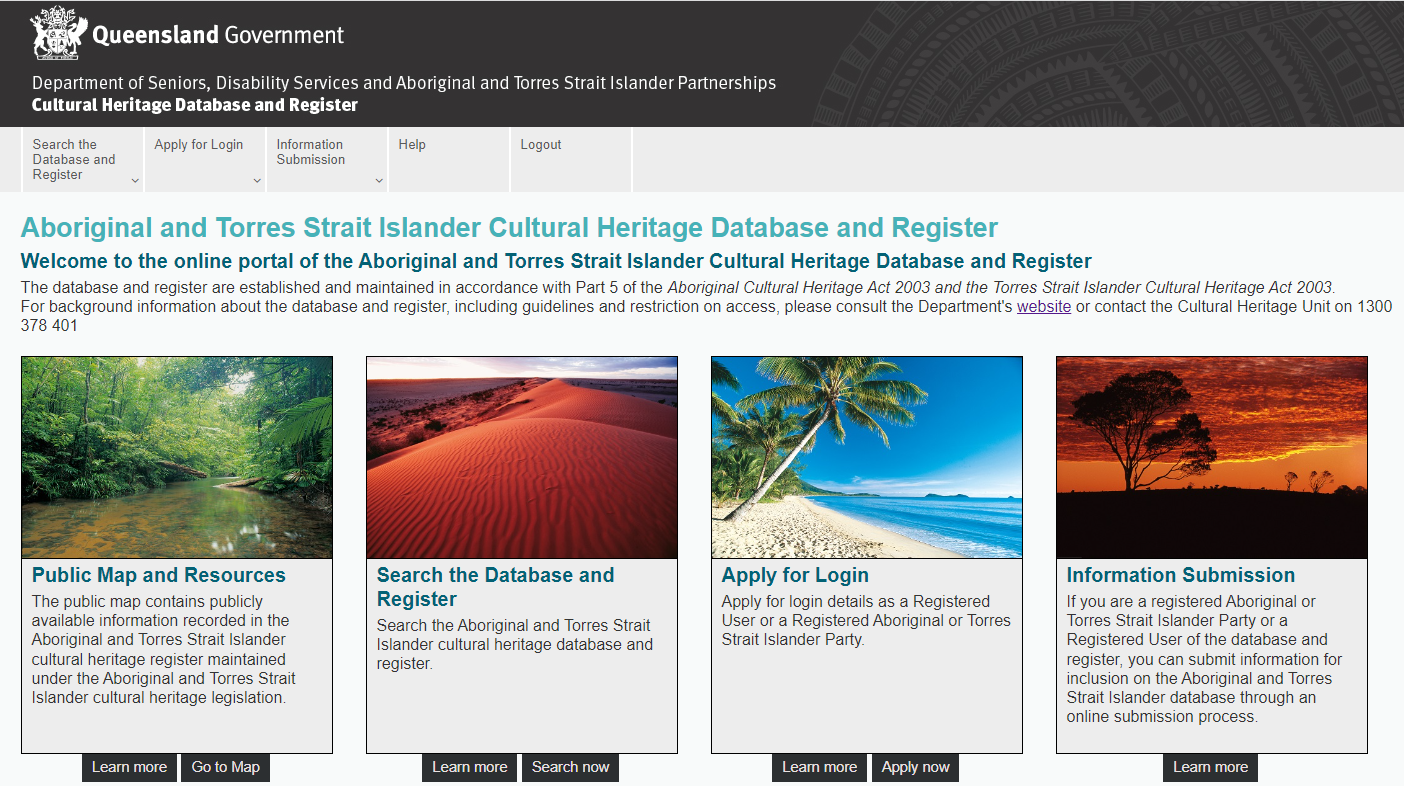
Task: Open the Information Submission menu
Action: click(327, 159)
